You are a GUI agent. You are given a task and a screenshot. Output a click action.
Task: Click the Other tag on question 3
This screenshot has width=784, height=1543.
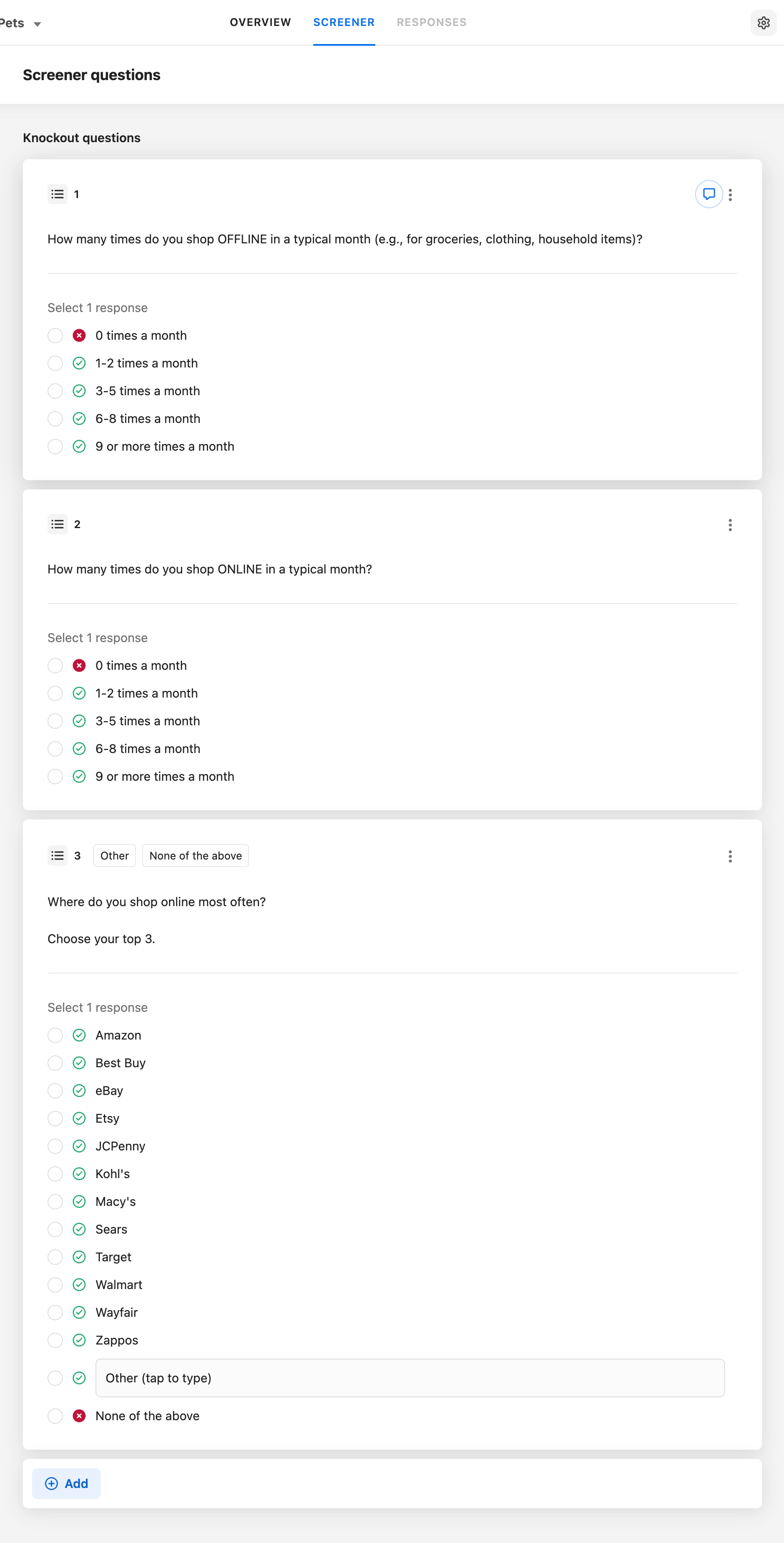114,856
